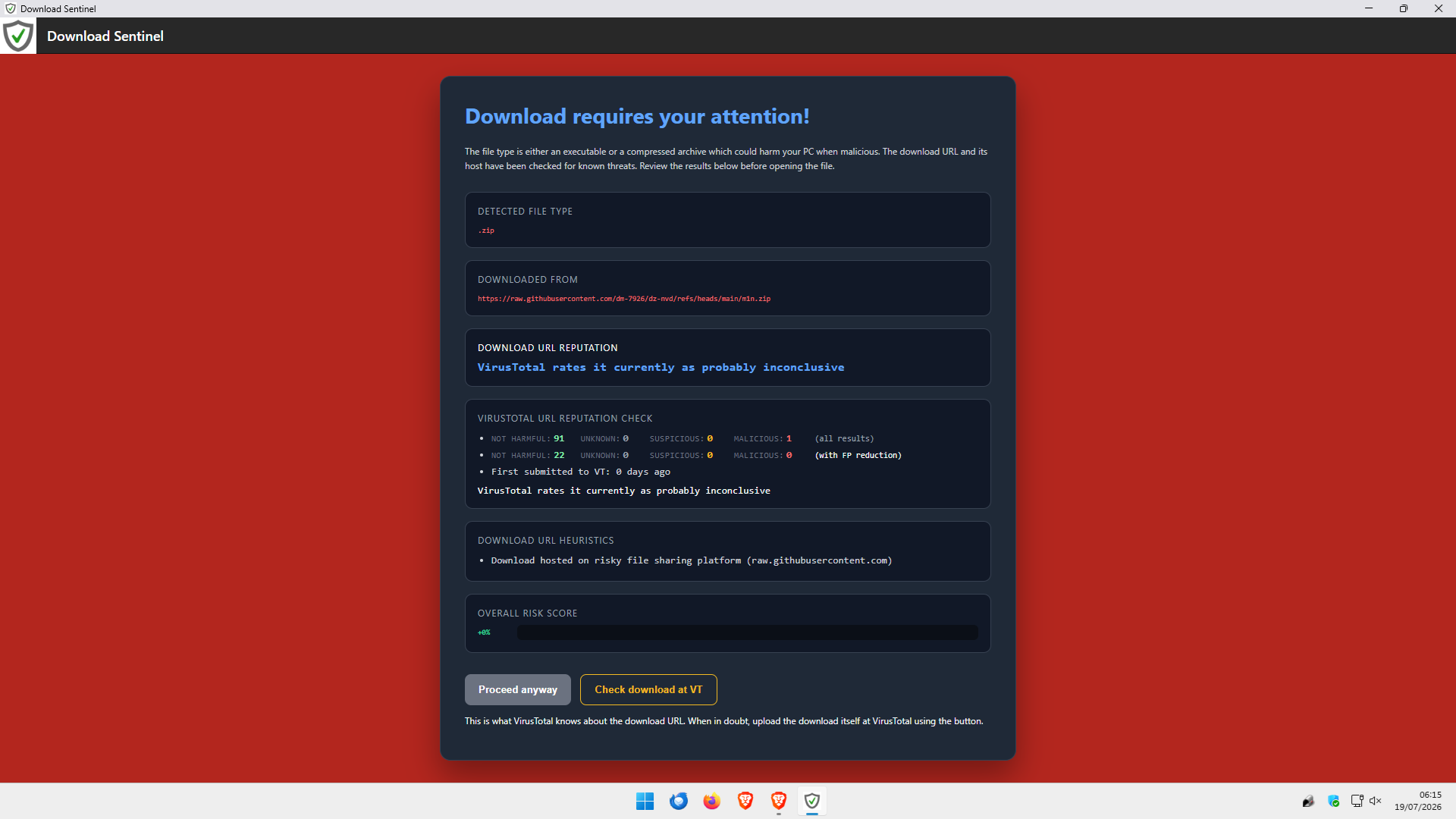Click the '(with FP reduction)' label

pos(858,455)
